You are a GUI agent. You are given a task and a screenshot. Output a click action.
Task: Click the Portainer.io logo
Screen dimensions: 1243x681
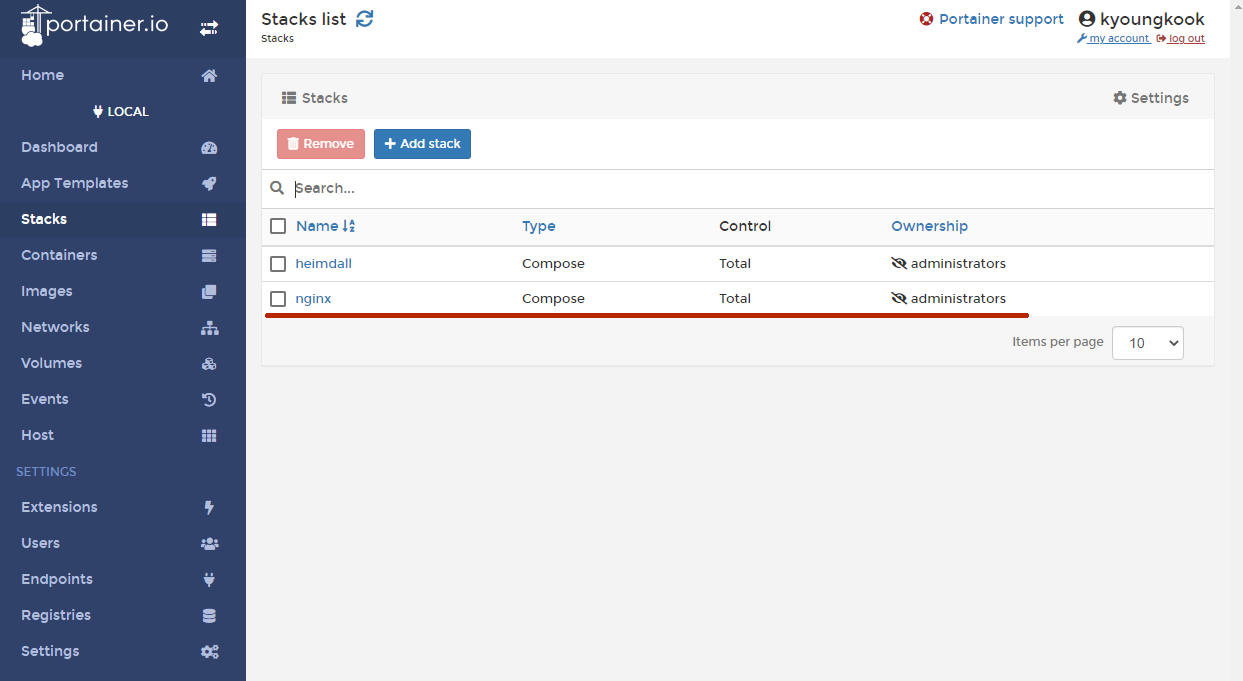point(94,27)
